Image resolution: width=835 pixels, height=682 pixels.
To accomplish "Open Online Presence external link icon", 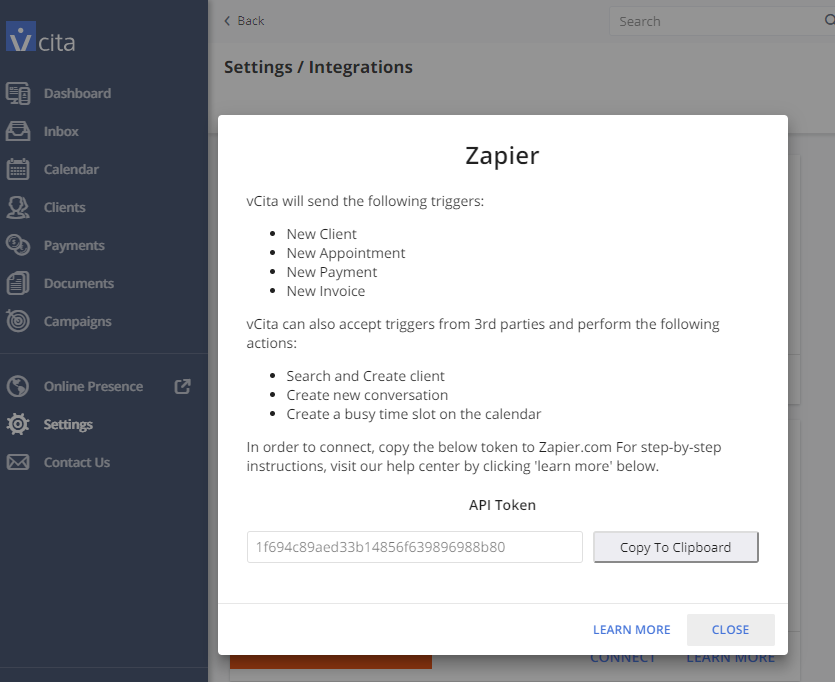I will 182,386.
